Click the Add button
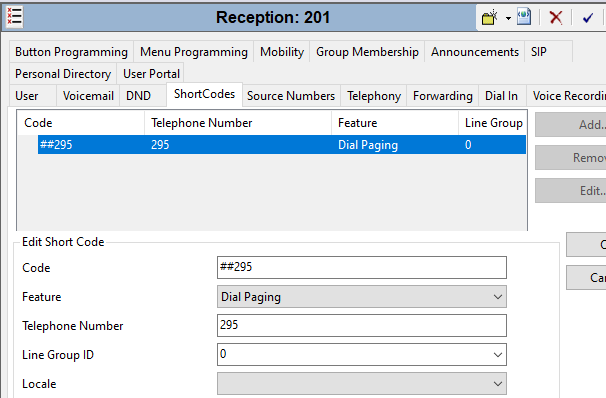This screenshot has height=398, width=606. pos(570,125)
